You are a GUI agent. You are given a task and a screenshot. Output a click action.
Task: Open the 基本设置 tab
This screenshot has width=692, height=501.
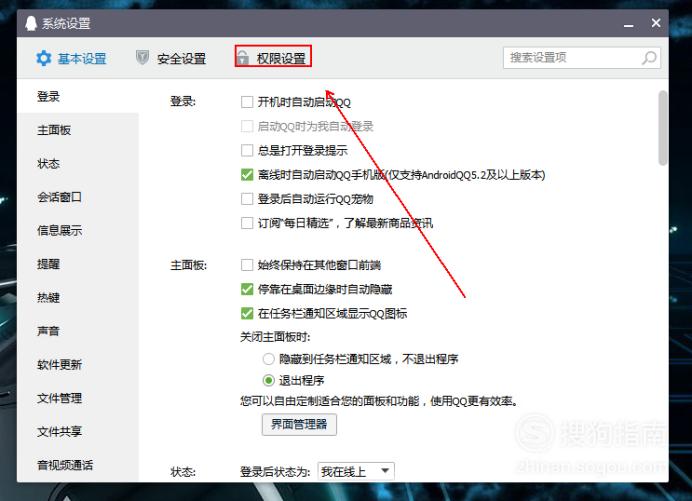(x=71, y=58)
